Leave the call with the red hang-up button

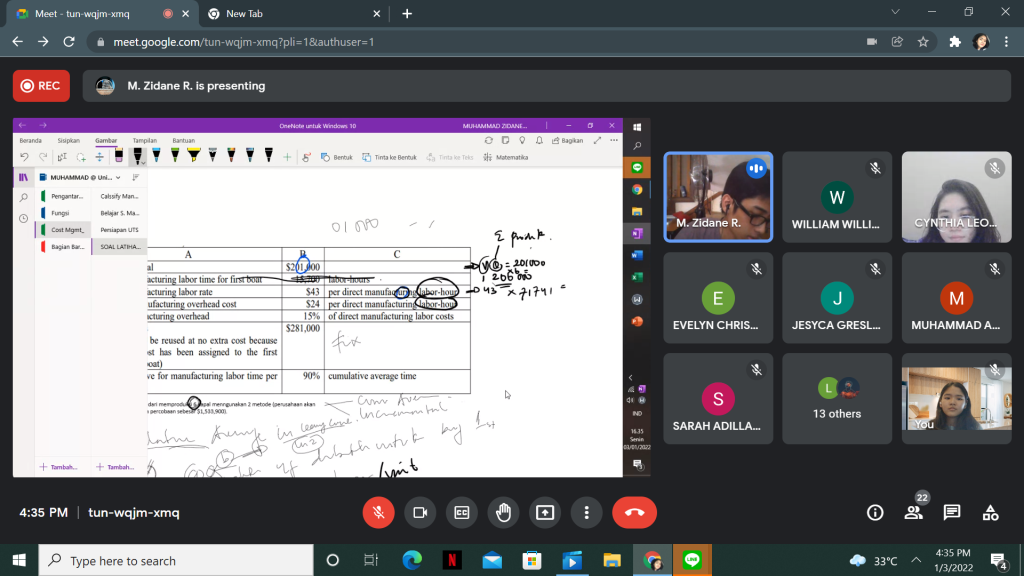(x=634, y=512)
